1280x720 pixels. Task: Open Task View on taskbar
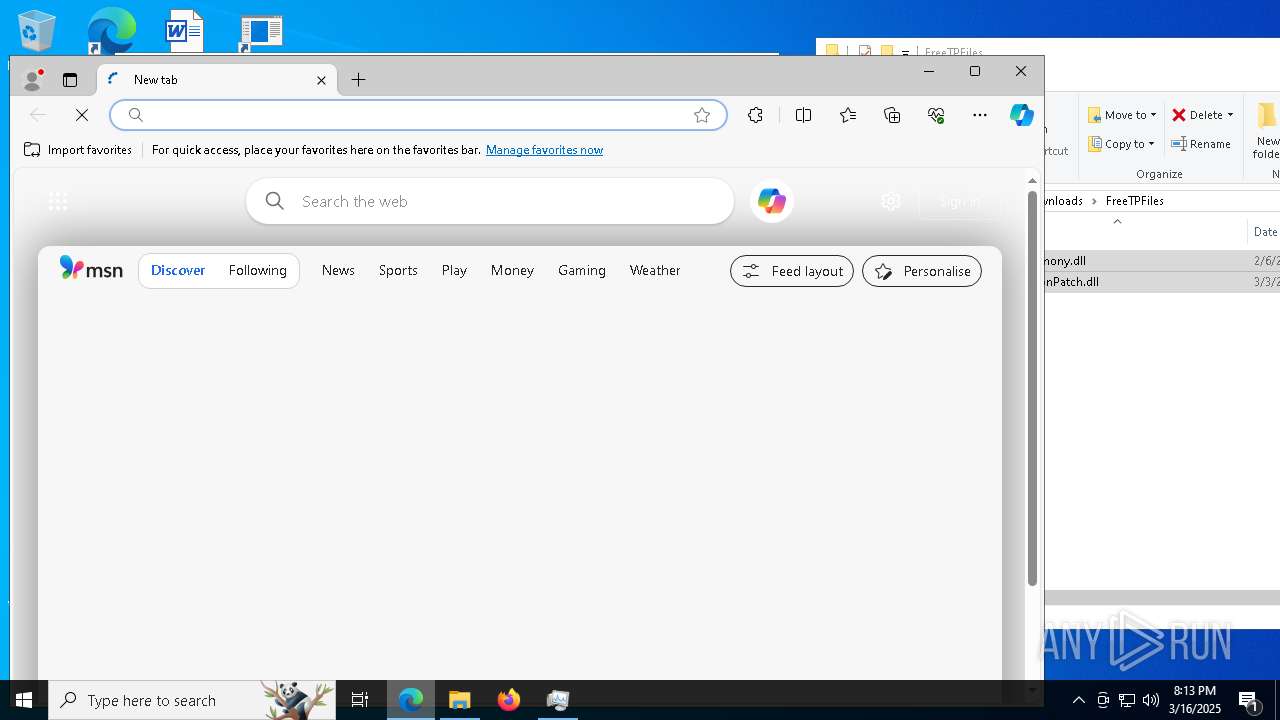[x=360, y=700]
